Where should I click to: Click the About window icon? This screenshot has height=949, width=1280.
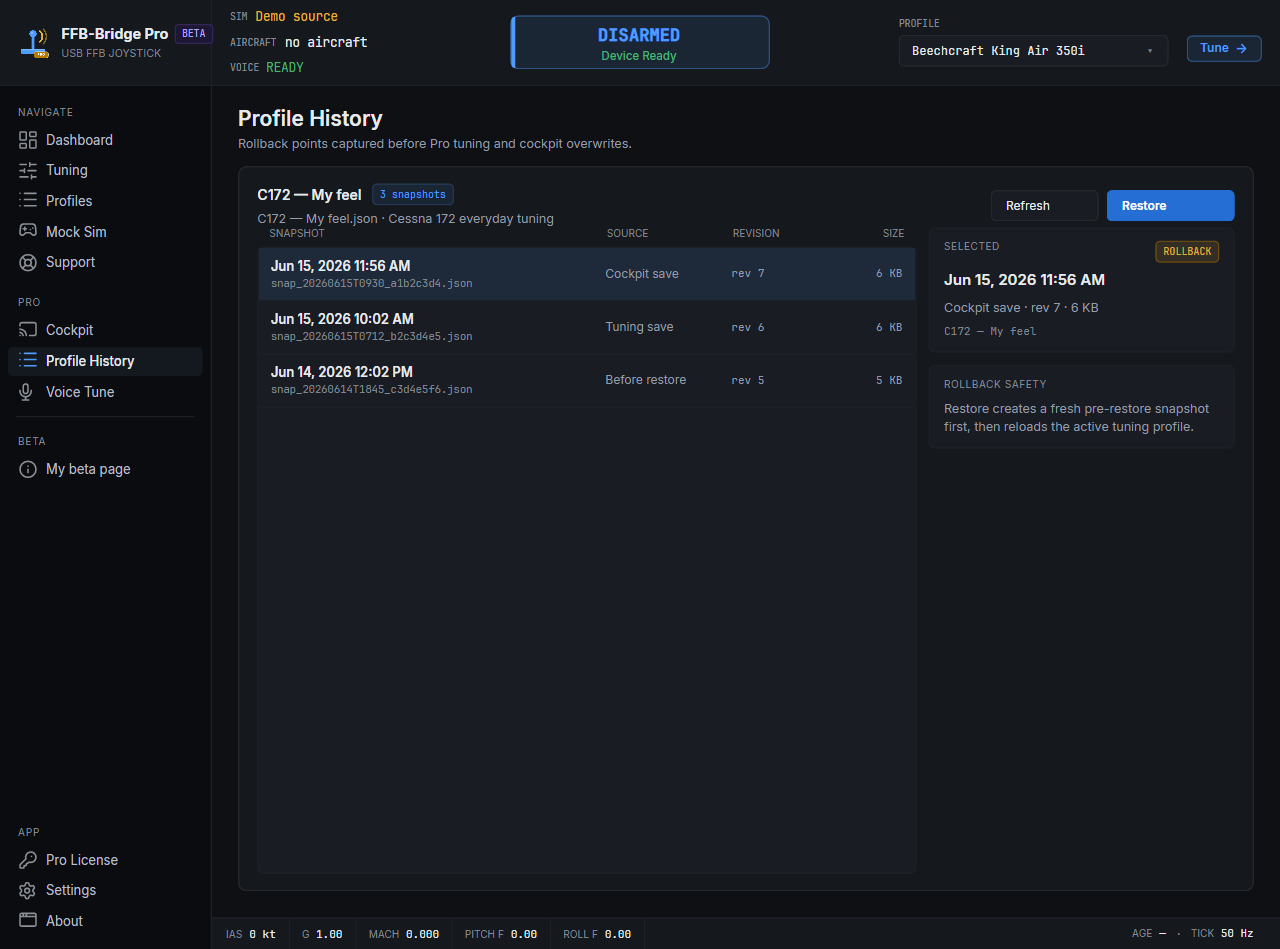click(x=28, y=921)
